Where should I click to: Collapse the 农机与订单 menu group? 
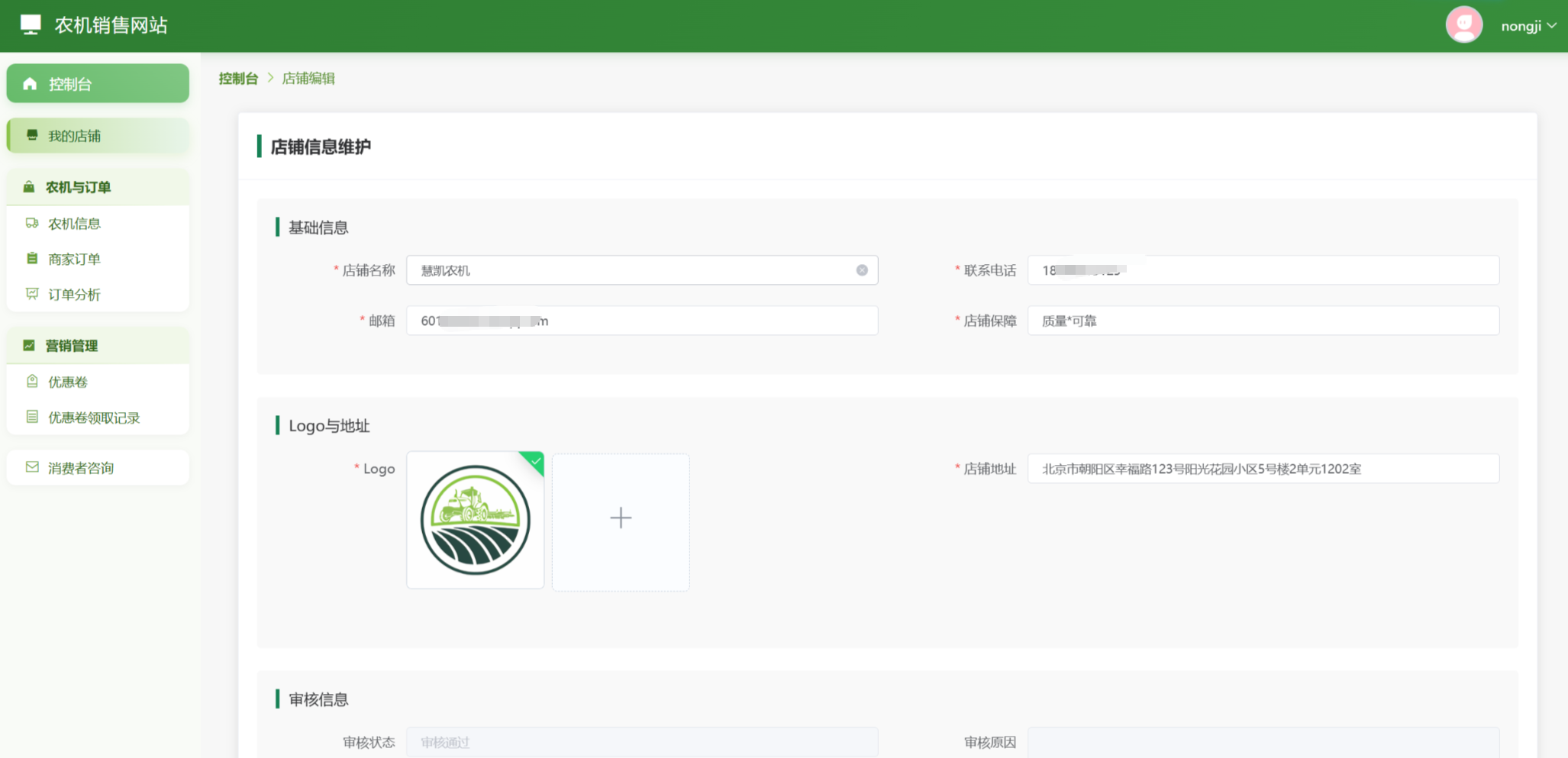click(98, 187)
